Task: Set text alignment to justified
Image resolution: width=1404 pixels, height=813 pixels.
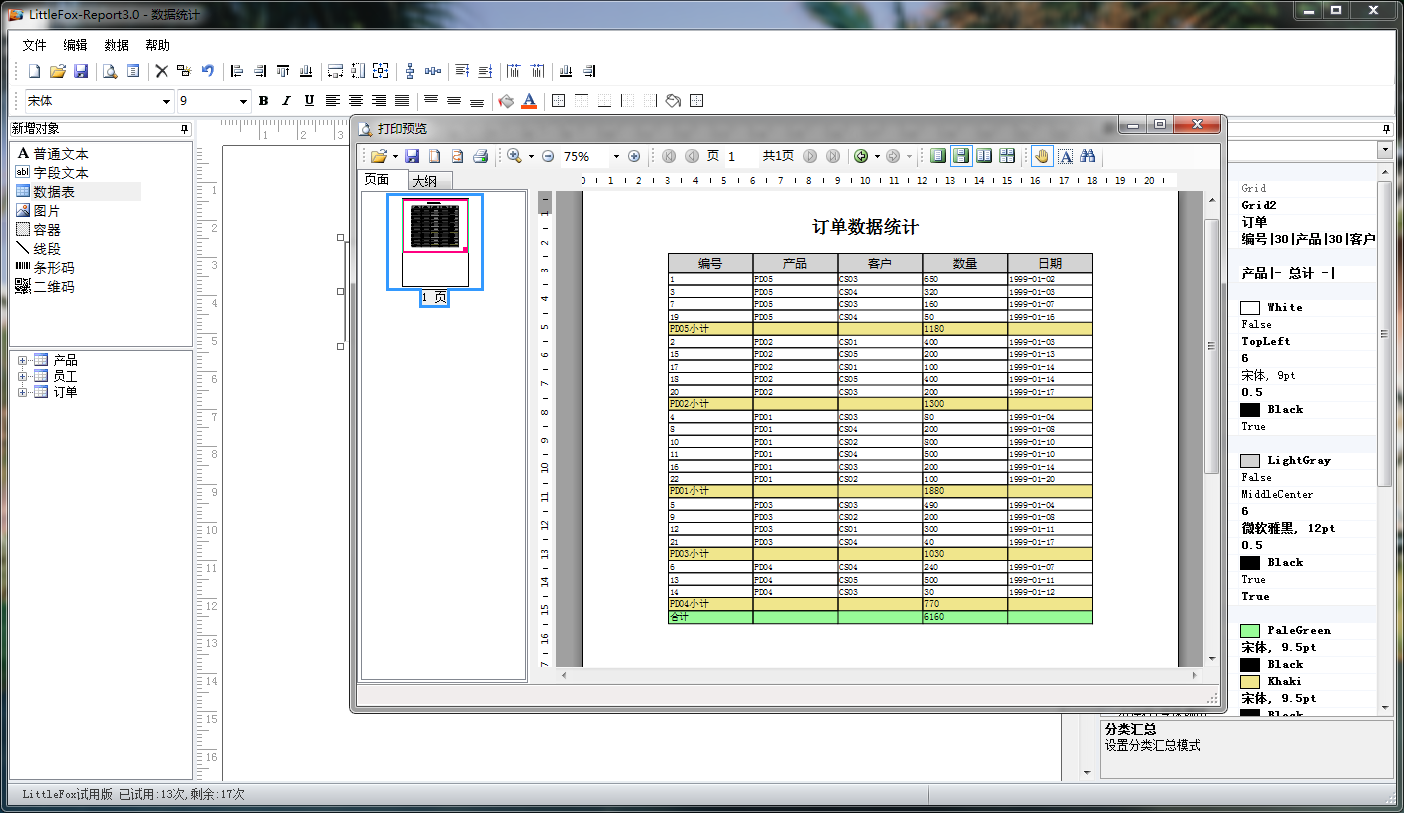Action: (401, 100)
